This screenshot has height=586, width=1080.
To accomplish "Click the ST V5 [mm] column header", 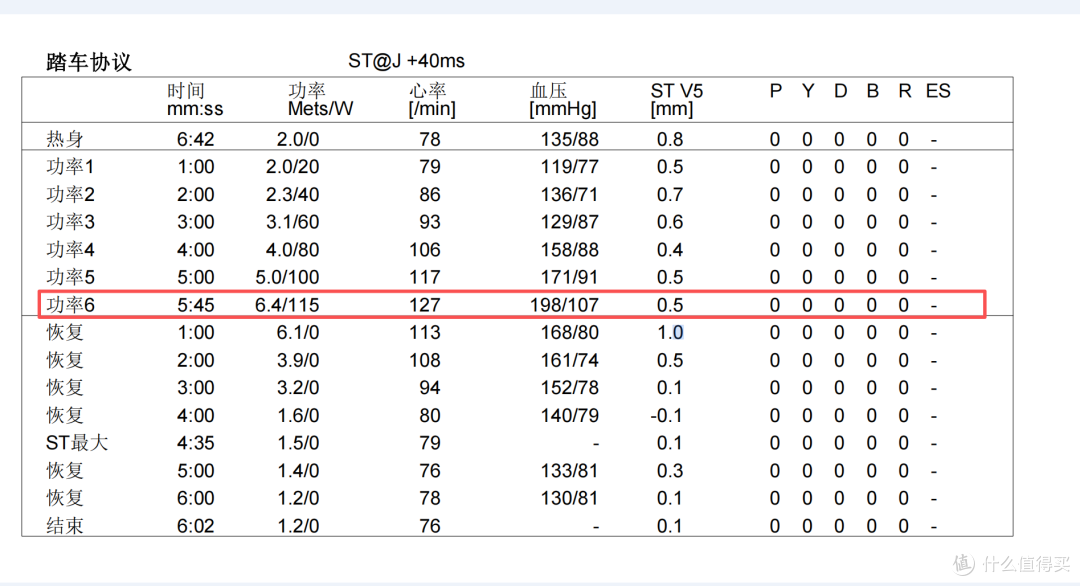I will 676,100.
